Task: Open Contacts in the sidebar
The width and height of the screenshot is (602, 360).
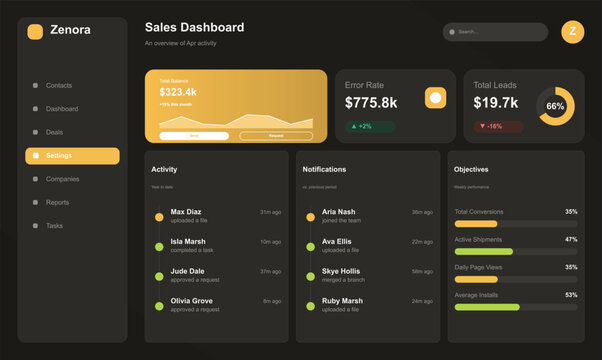Action: (72, 85)
